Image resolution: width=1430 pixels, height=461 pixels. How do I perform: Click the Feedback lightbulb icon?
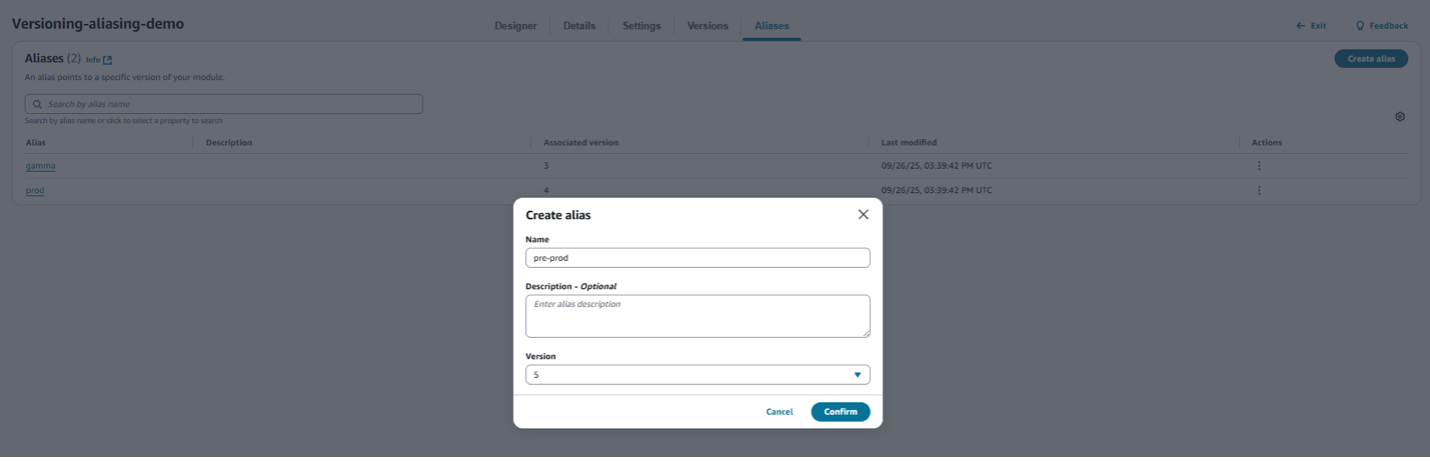click(1360, 26)
